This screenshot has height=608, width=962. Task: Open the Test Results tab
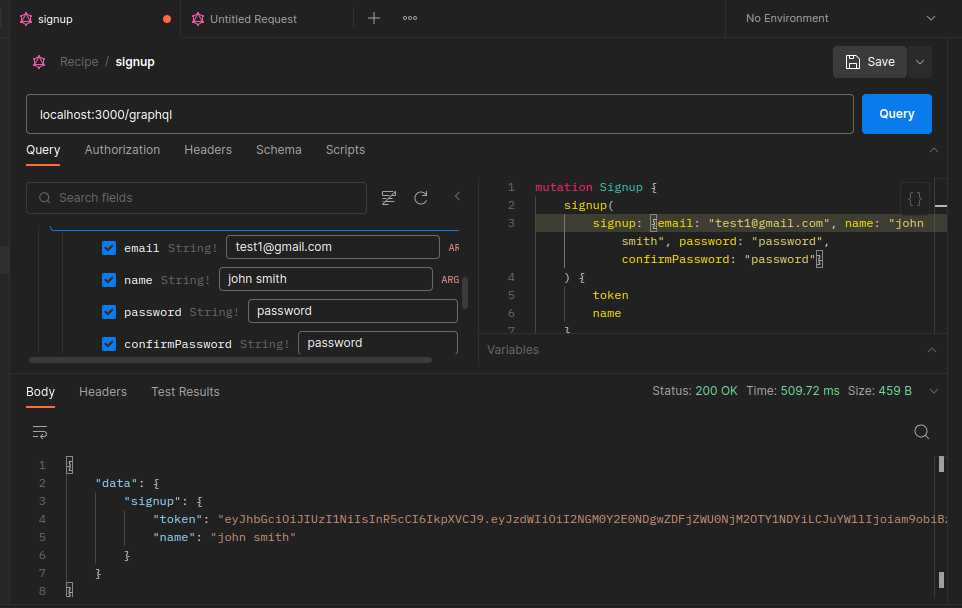[185, 391]
